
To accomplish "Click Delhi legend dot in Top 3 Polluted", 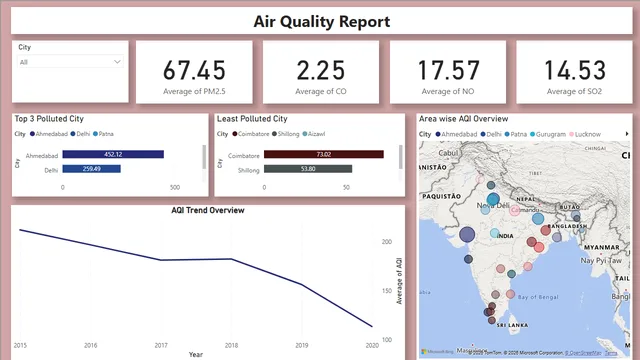I will [x=73, y=134].
